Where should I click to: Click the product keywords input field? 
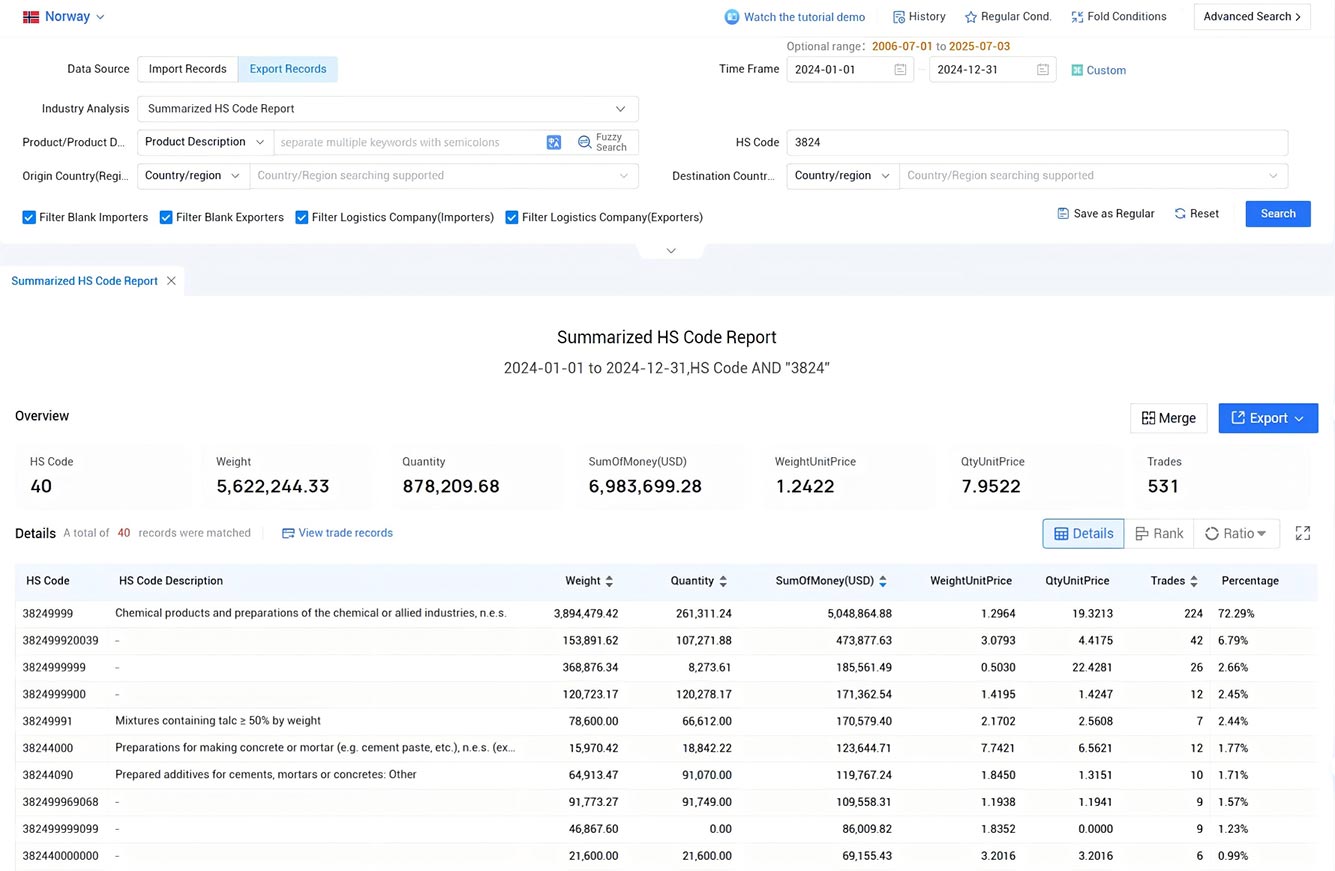coord(410,142)
